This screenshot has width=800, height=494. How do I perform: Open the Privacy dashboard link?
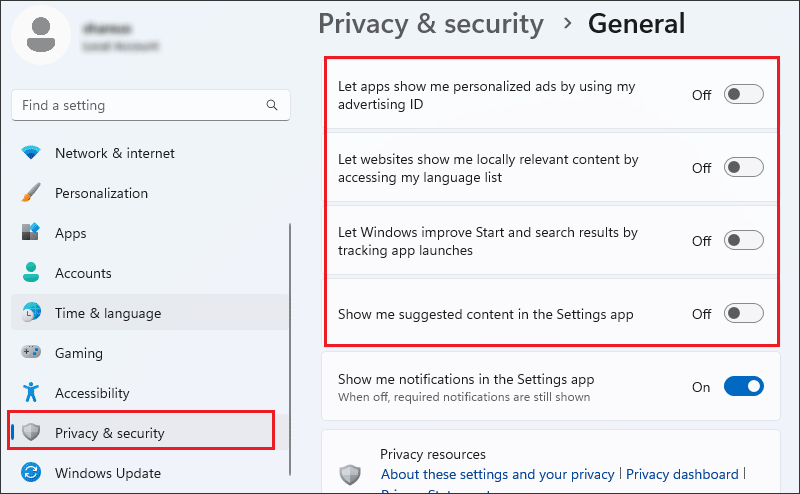pos(682,474)
